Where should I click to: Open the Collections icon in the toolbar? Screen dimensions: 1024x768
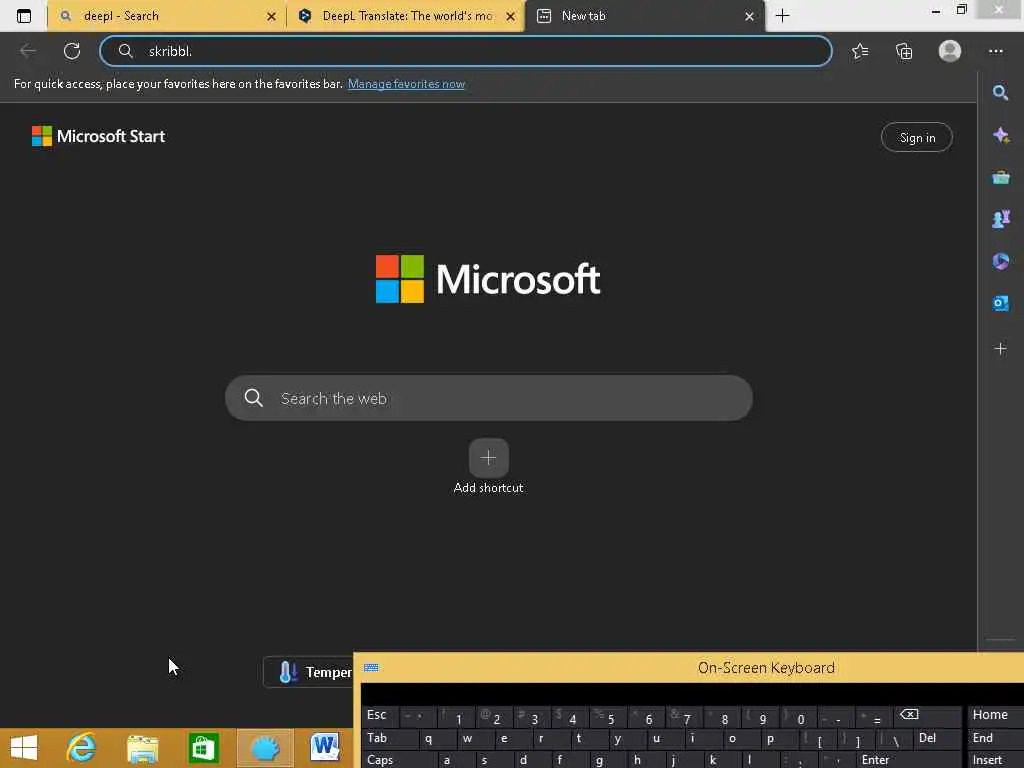point(904,51)
